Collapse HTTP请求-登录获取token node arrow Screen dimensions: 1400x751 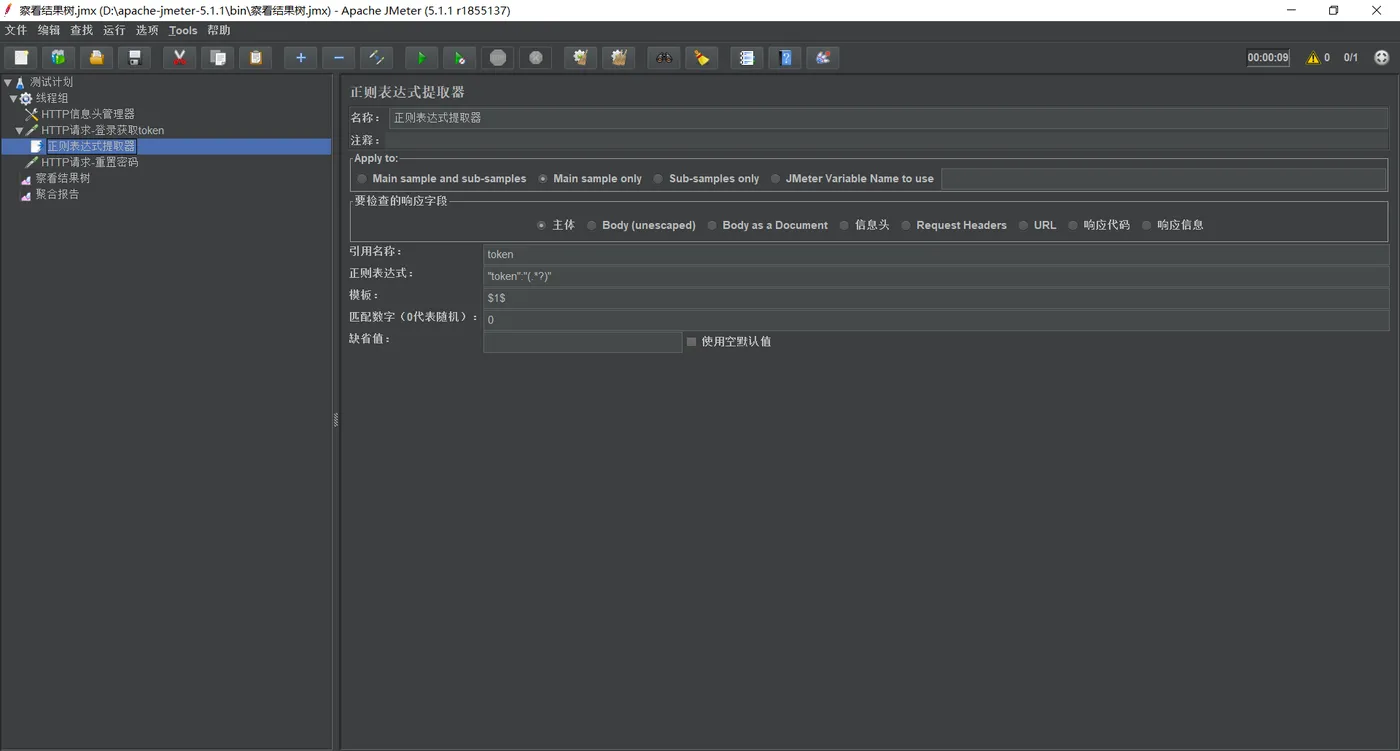pyautogui.click(x=20, y=131)
